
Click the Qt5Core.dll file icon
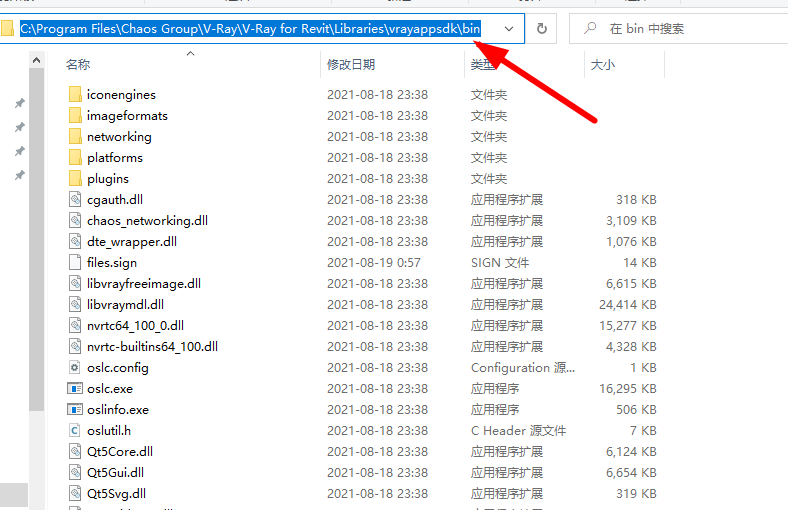point(75,452)
